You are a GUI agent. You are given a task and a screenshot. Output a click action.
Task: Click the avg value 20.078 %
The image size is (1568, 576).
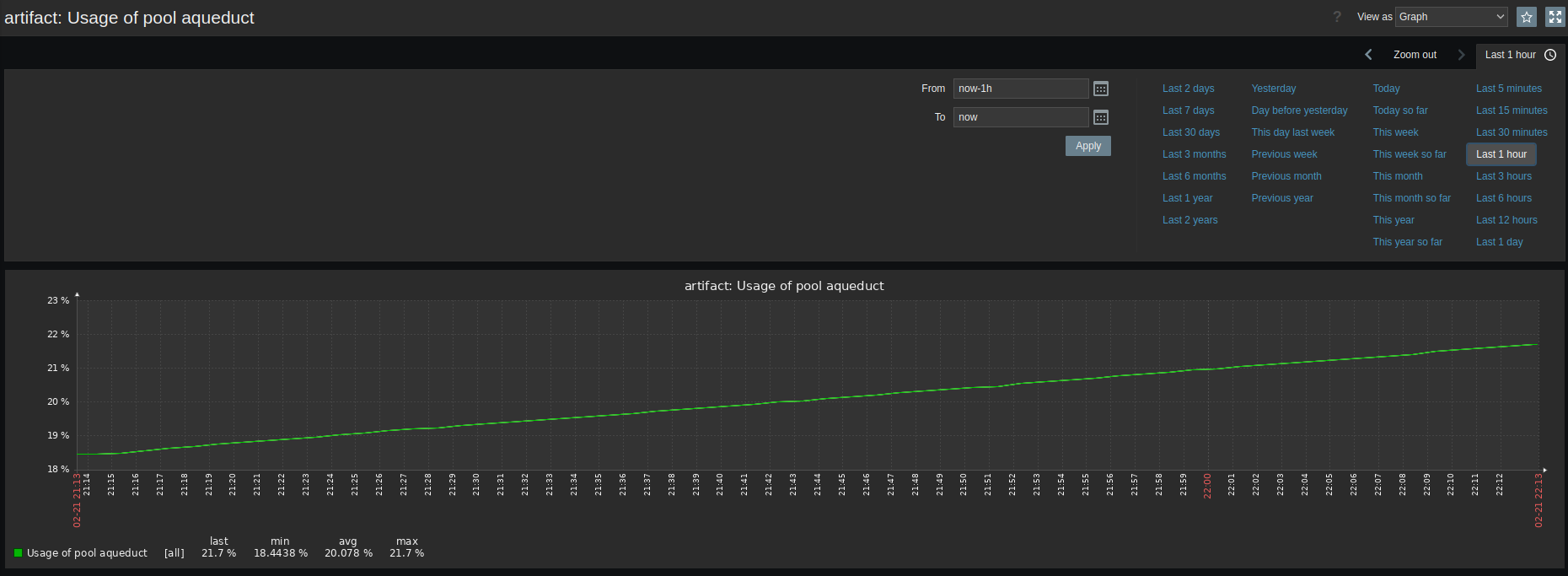point(348,553)
